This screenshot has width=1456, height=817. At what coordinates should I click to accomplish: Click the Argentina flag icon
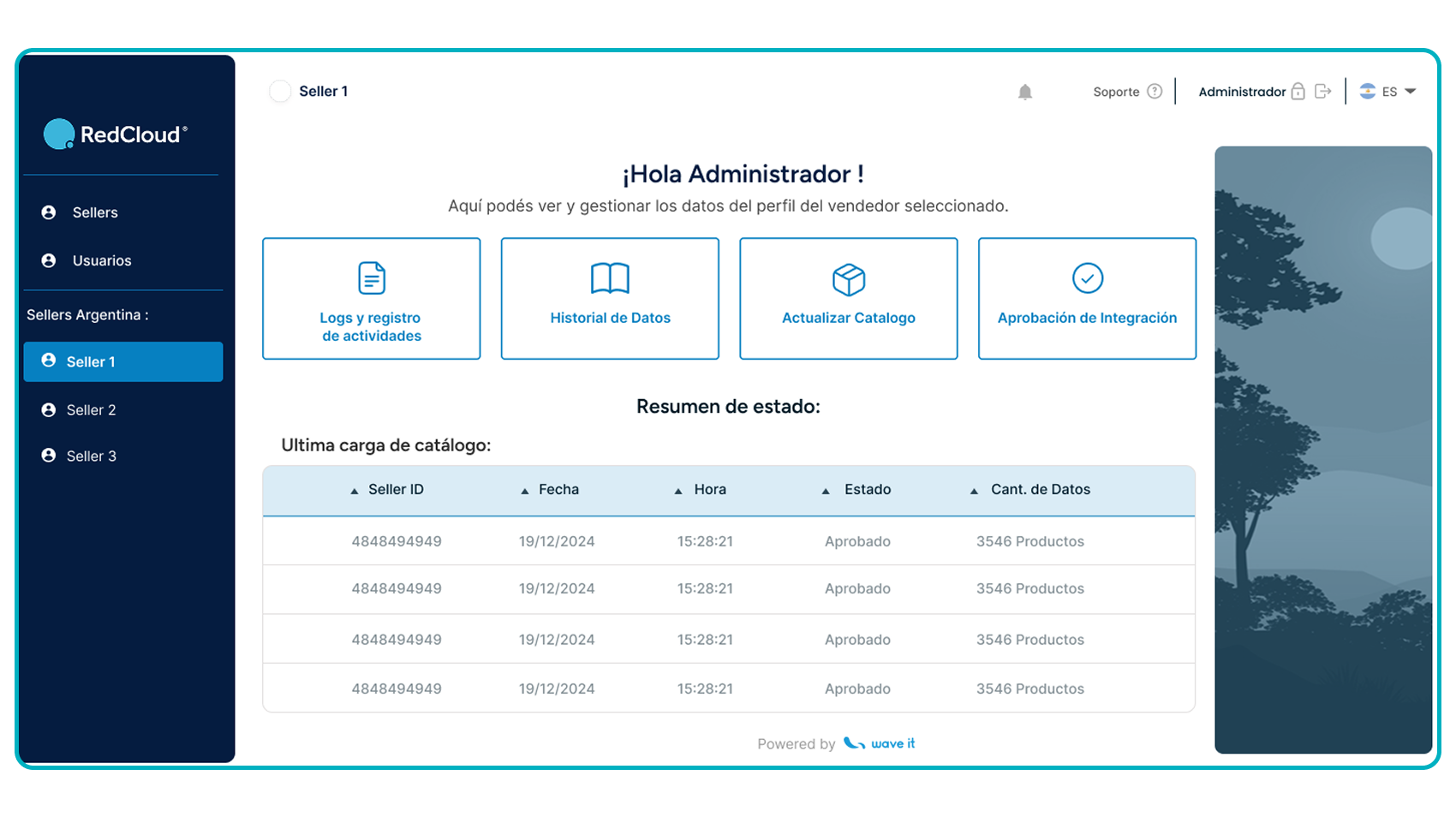tap(1368, 91)
